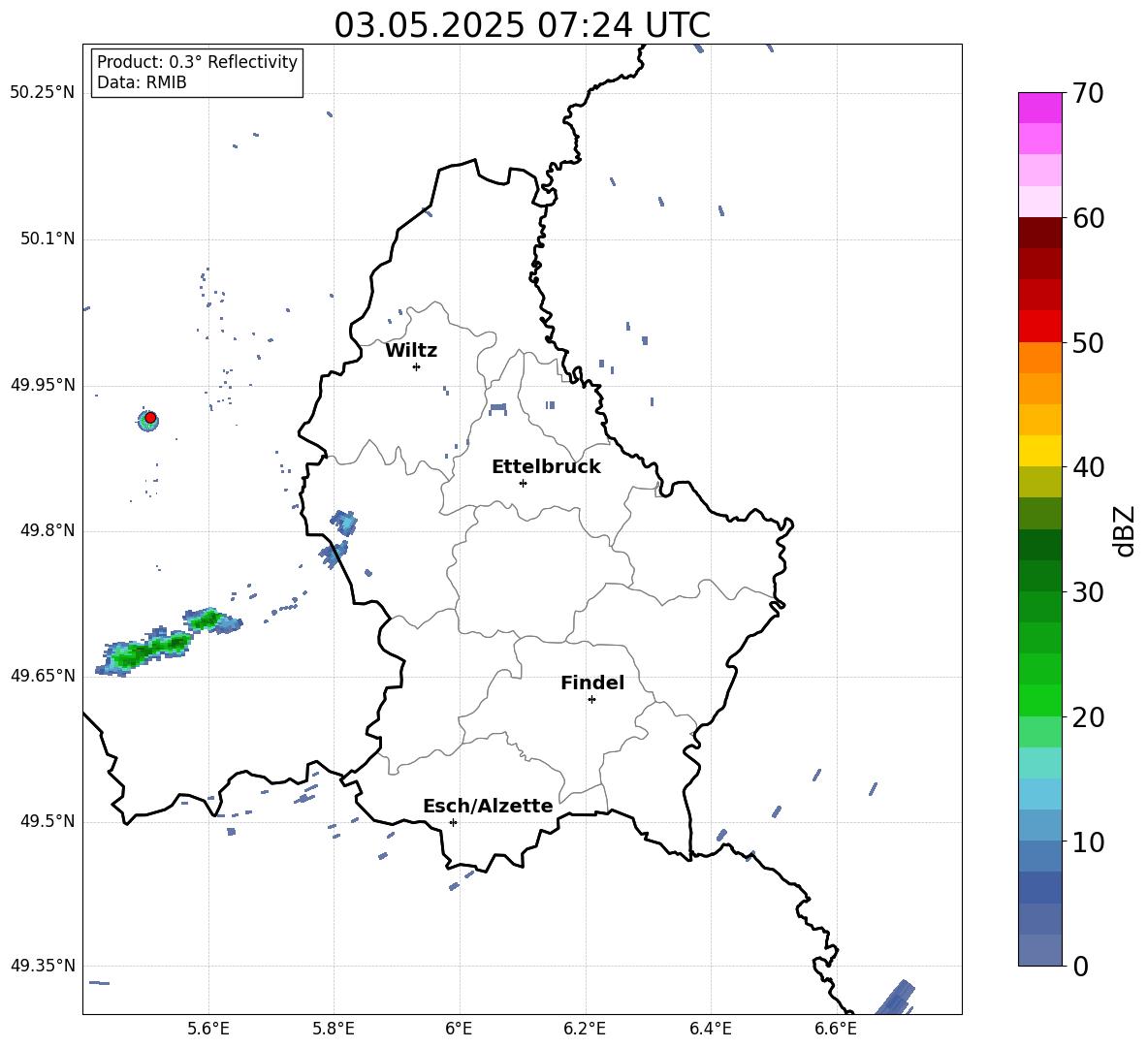Pick the light blue swatch near 14 dBZ
This screenshot has width=1148, height=1048.
[1039, 794]
